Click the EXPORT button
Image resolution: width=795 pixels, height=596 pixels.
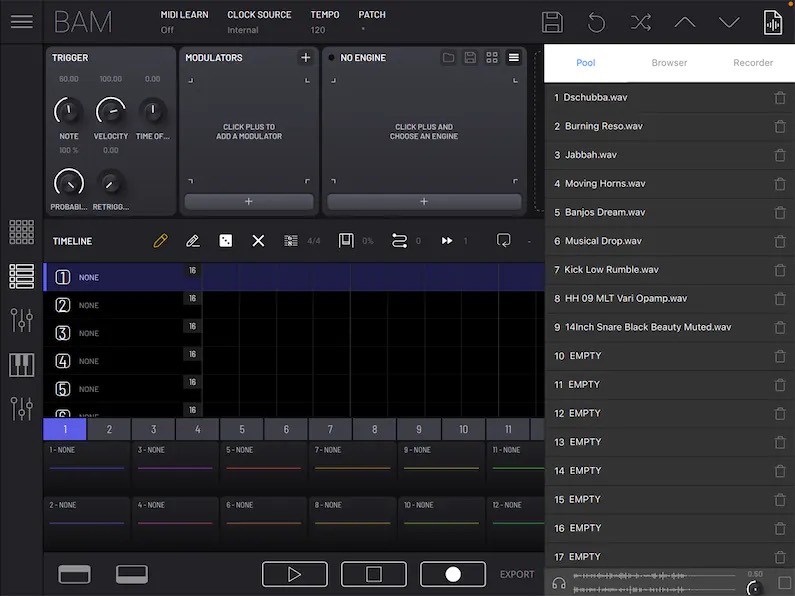click(517, 575)
